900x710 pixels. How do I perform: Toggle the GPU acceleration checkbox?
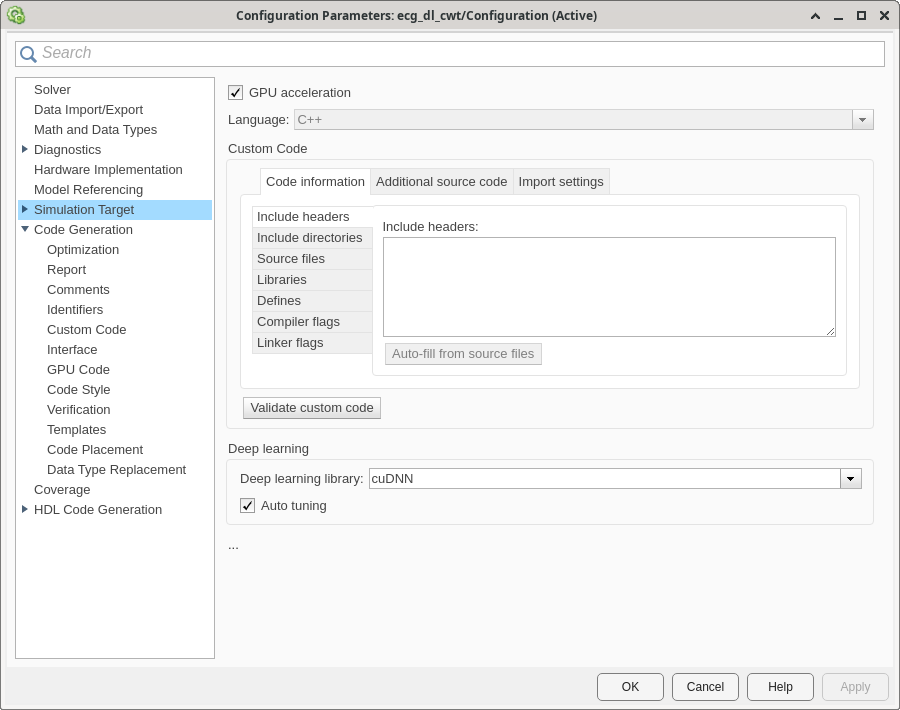[x=236, y=93]
